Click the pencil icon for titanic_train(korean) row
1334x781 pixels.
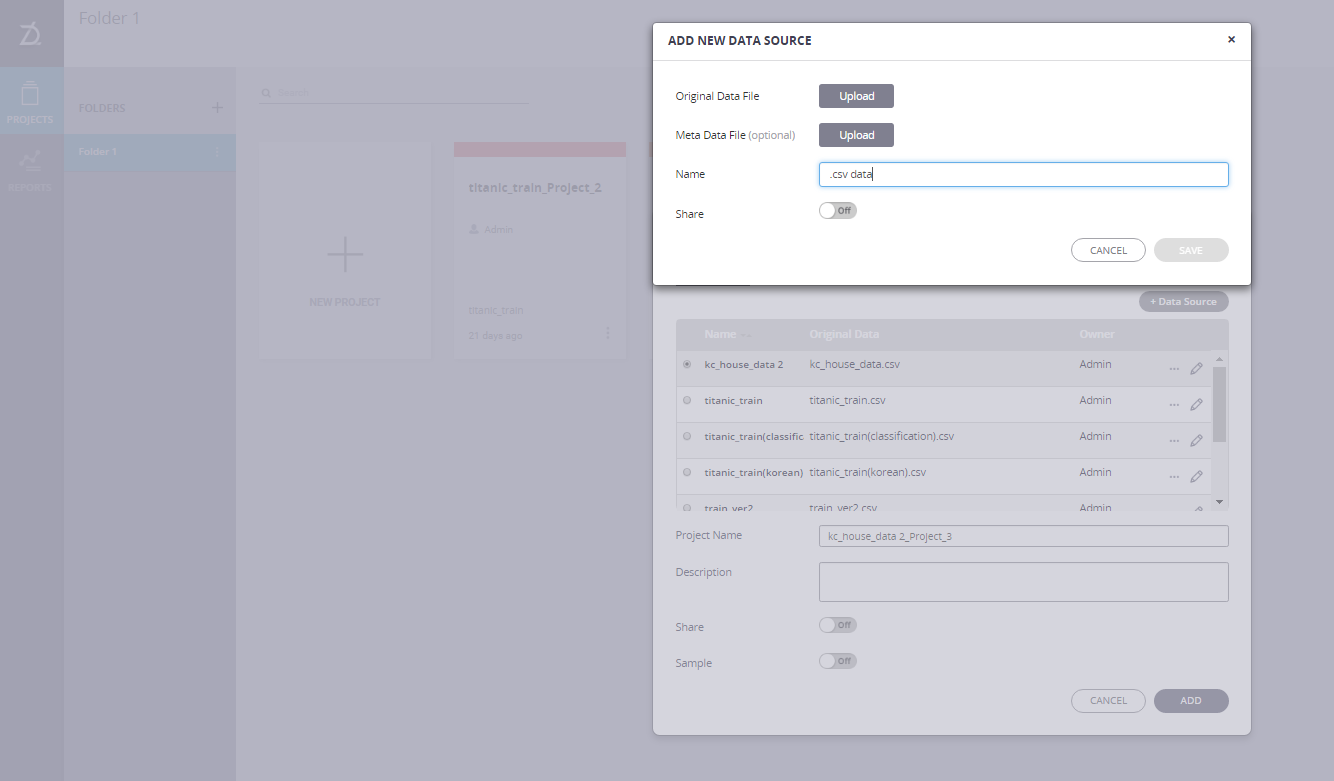[1196, 477]
